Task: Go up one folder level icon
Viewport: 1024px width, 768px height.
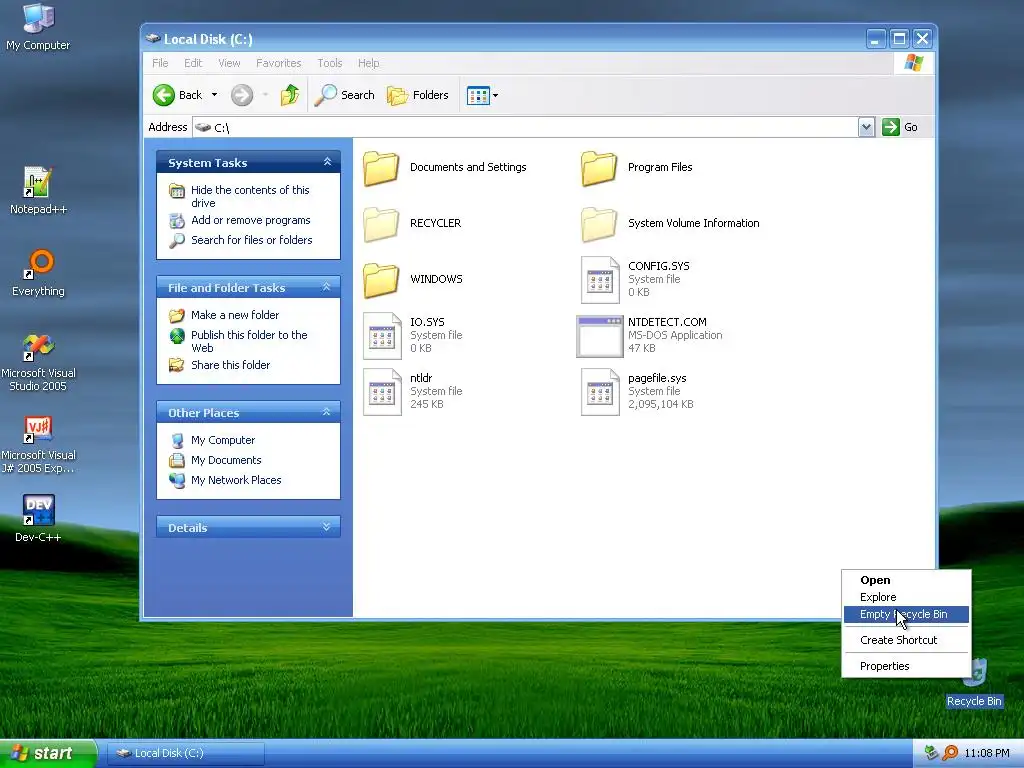Action: [x=289, y=95]
